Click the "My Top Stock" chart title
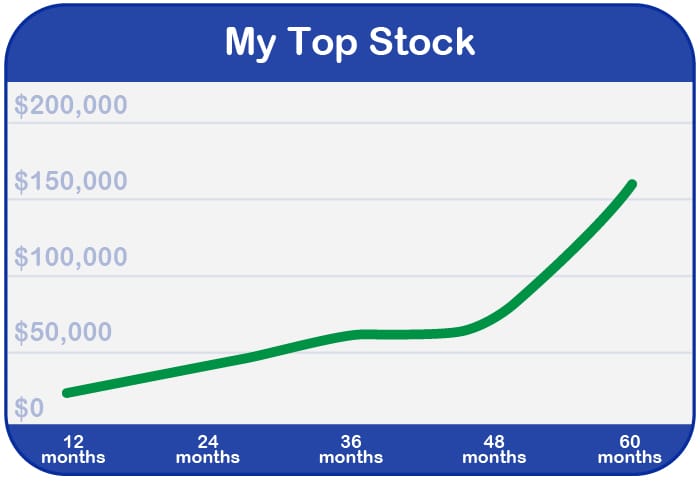The image size is (700, 489). [349, 43]
